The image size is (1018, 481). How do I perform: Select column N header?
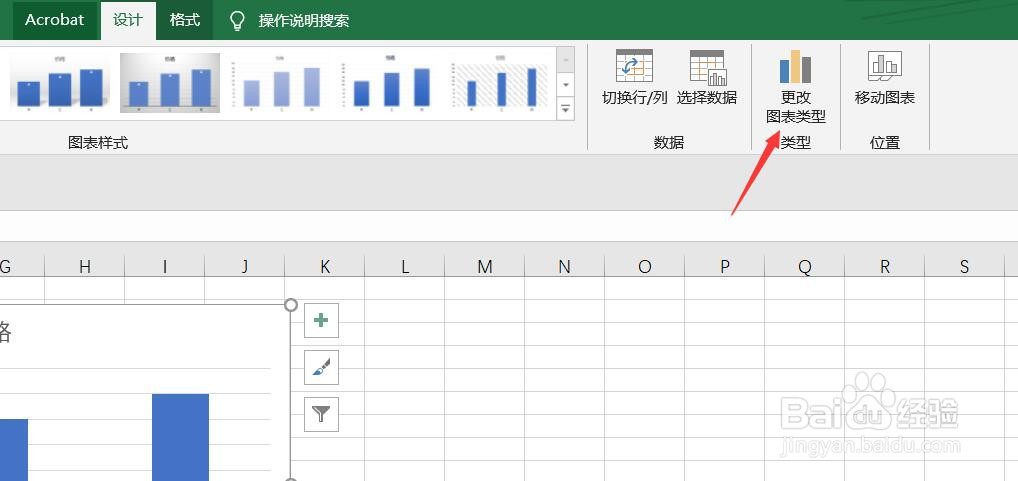point(565,266)
